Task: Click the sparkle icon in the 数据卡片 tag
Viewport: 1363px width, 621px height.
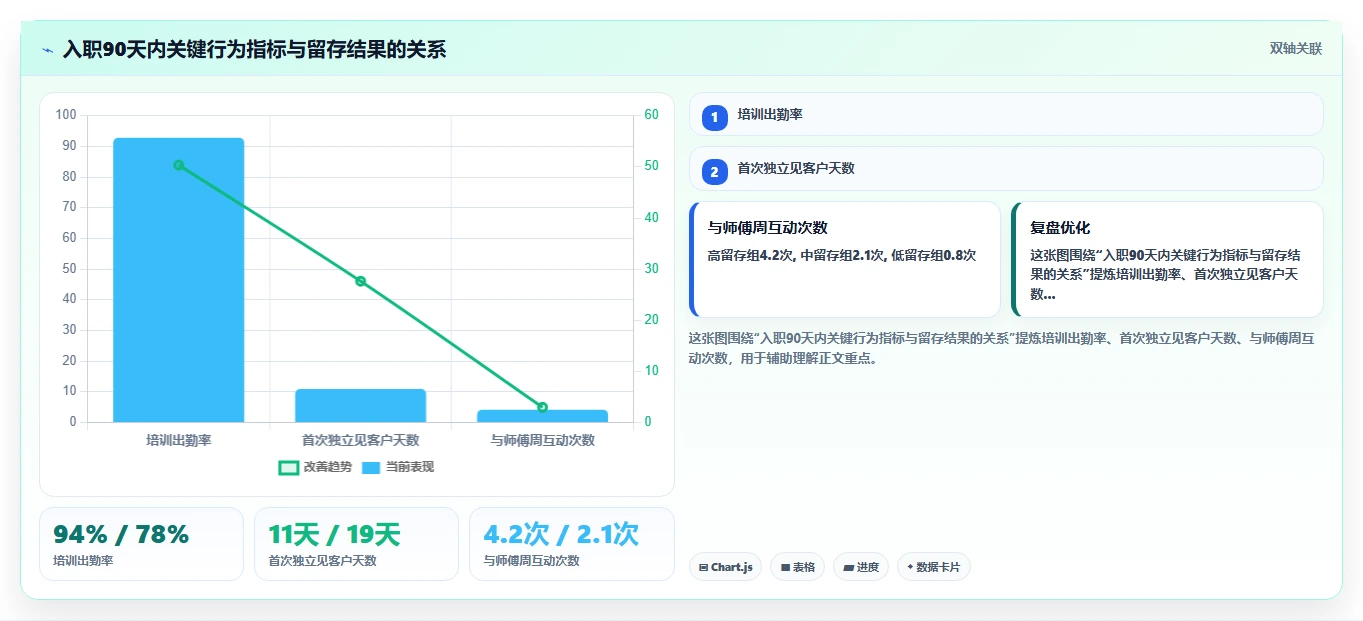Action: pyautogui.click(x=910, y=567)
